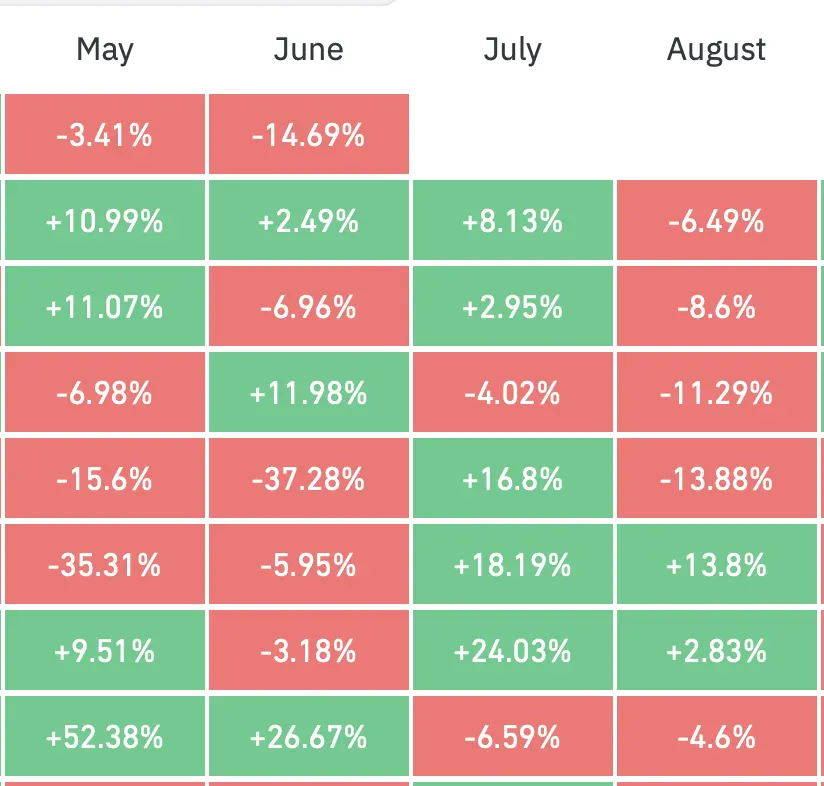Click the +11.98% June cell
Screen dimensions: 824x786
click(x=309, y=392)
